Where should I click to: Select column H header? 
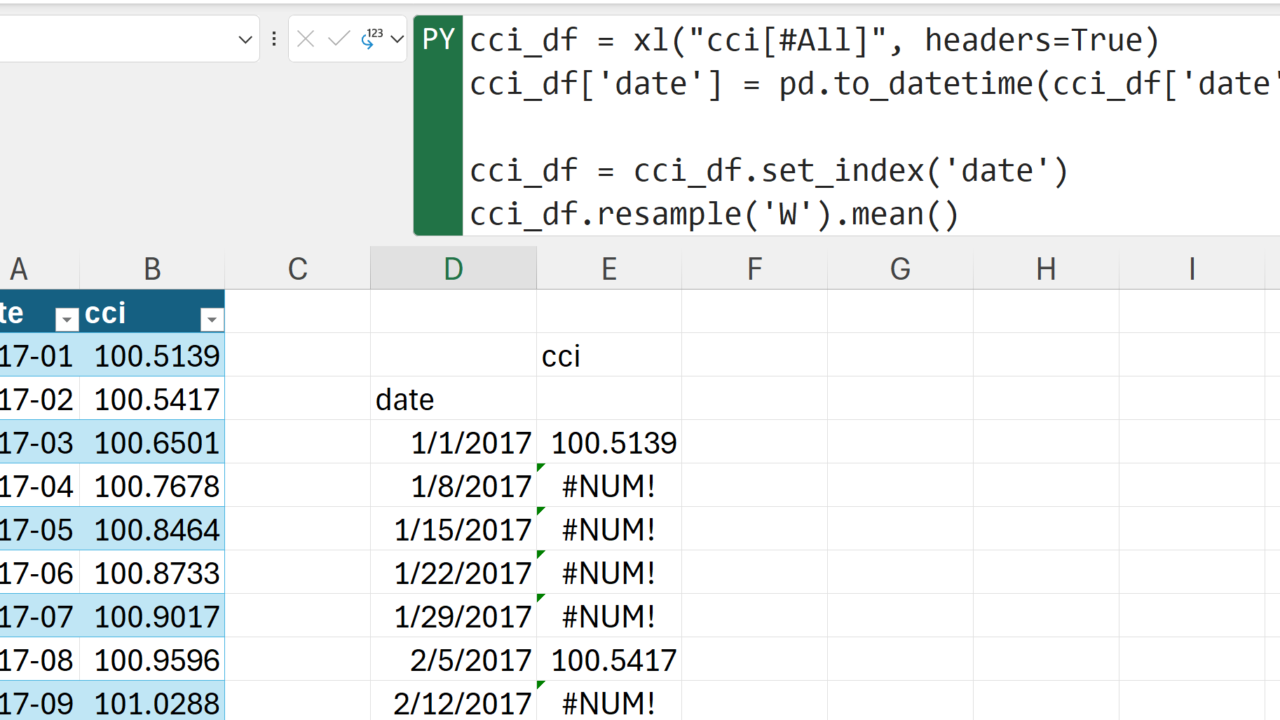tap(1045, 268)
